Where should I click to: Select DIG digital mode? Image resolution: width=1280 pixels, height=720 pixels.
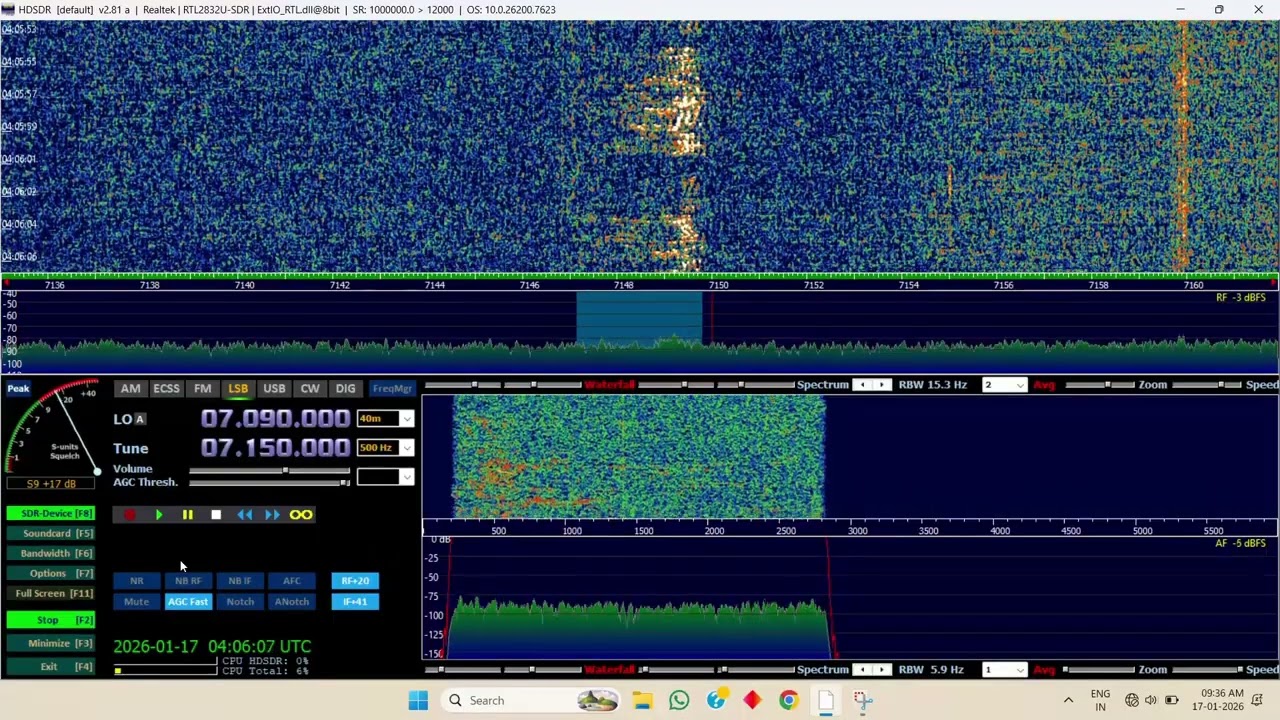pos(346,389)
